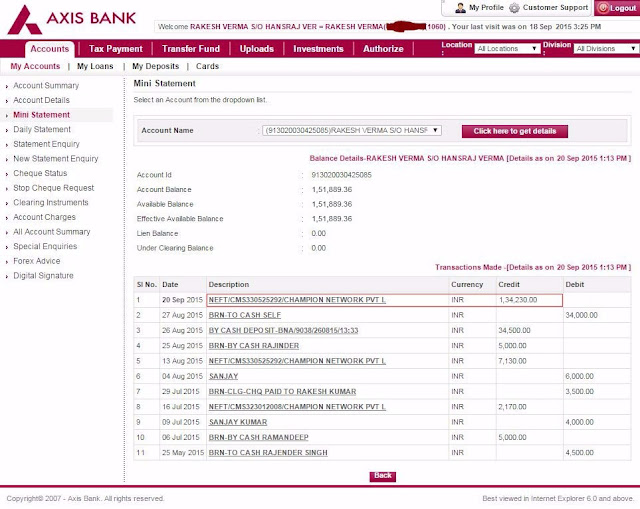Open BRN-TO CASH RAJENDER SINGH transaction
This screenshot has height=509, width=640.
[268, 453]
